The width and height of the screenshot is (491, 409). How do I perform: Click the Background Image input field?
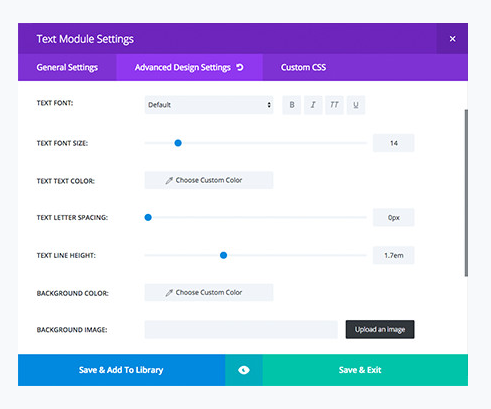pyautogui.click(x=241, y=329)
